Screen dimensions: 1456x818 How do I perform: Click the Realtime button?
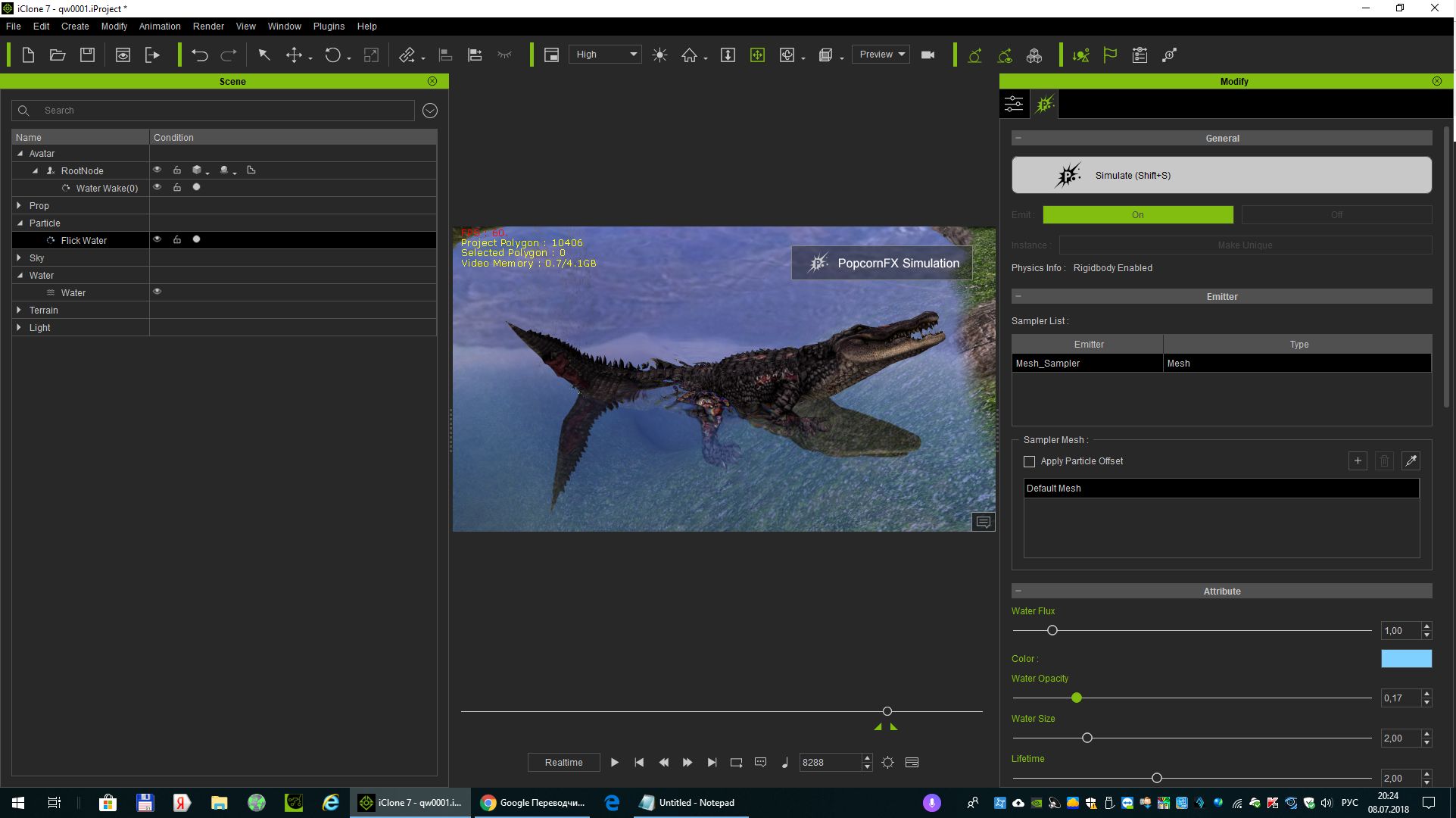tap(564, 763)
